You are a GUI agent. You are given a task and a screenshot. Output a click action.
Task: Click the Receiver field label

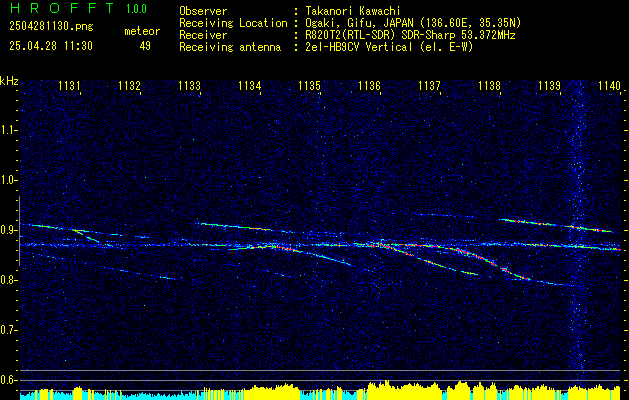tap(203, 35)
